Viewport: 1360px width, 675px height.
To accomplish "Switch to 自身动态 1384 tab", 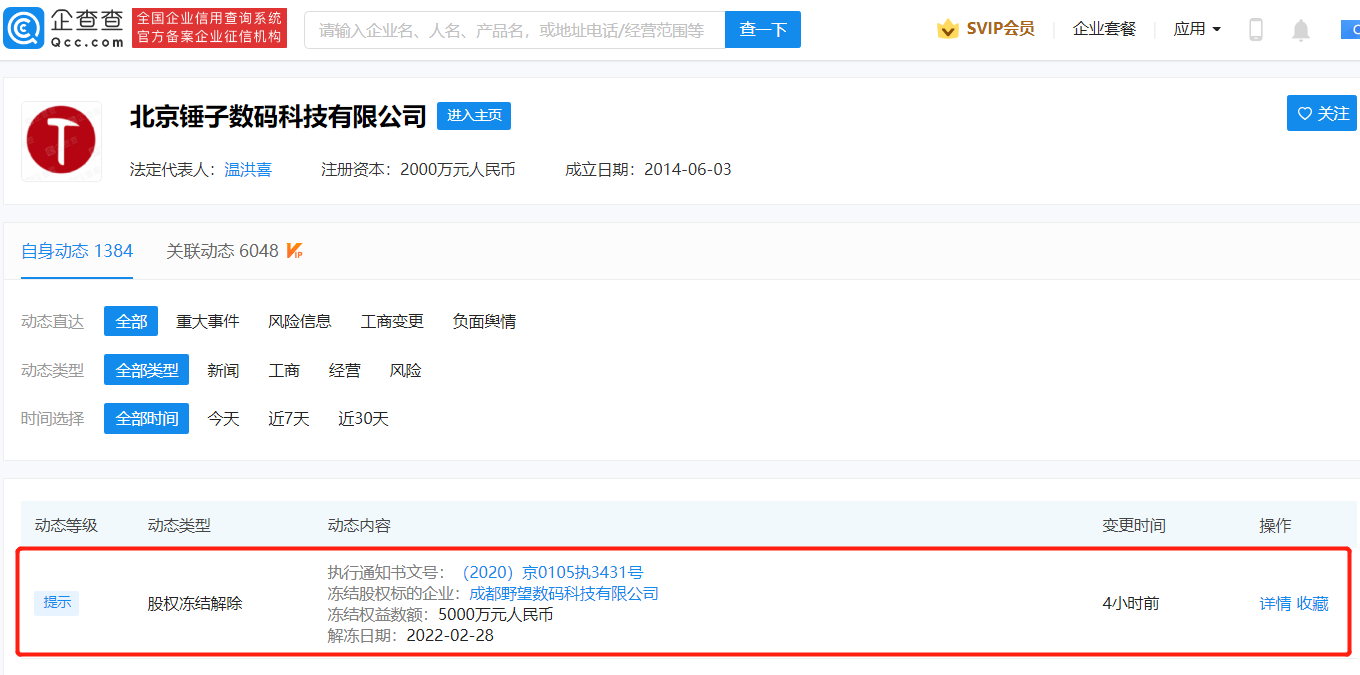I will (x=77, y=251).
